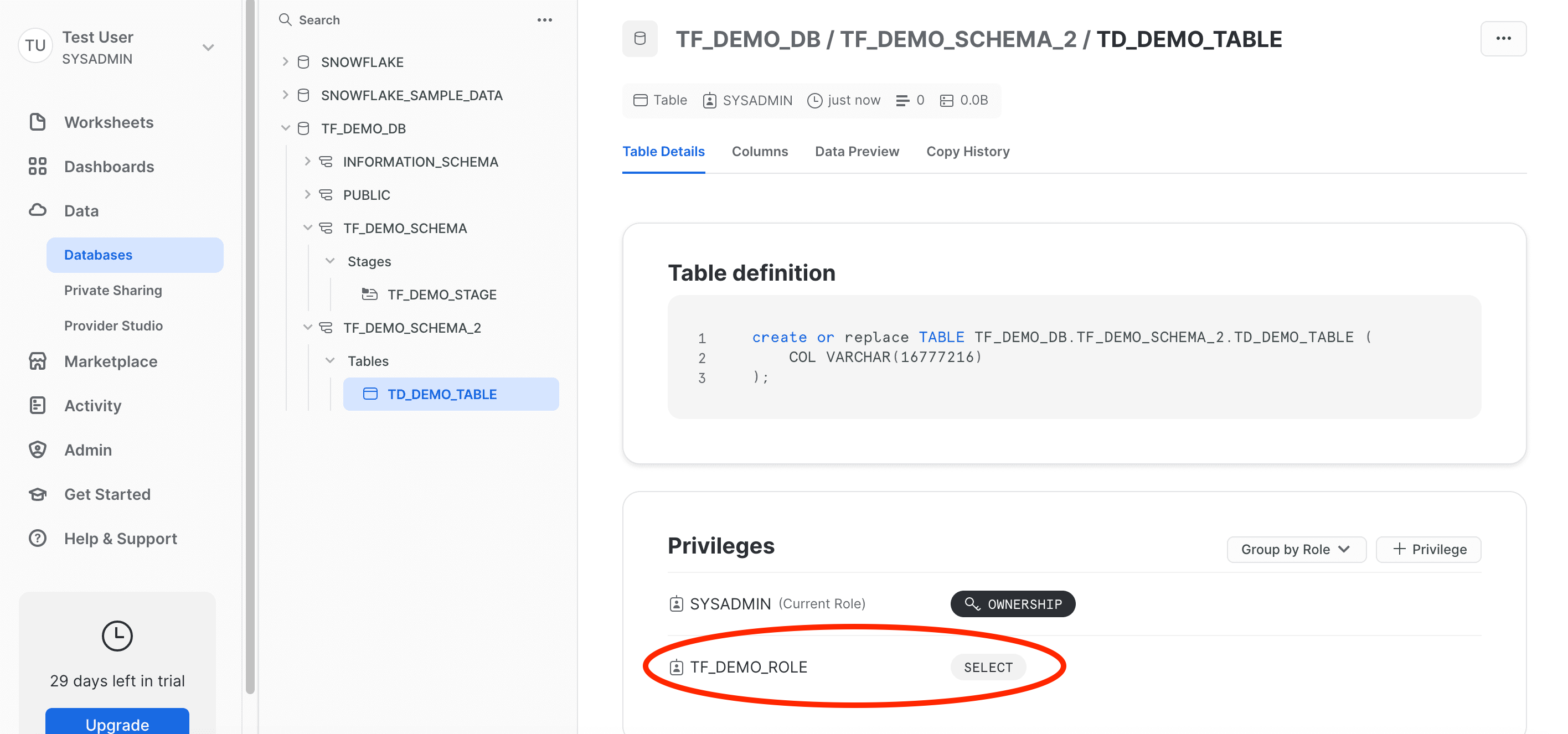Click the sidebar vertical scrollbar

pyautogui.click(x=250, y=347)
